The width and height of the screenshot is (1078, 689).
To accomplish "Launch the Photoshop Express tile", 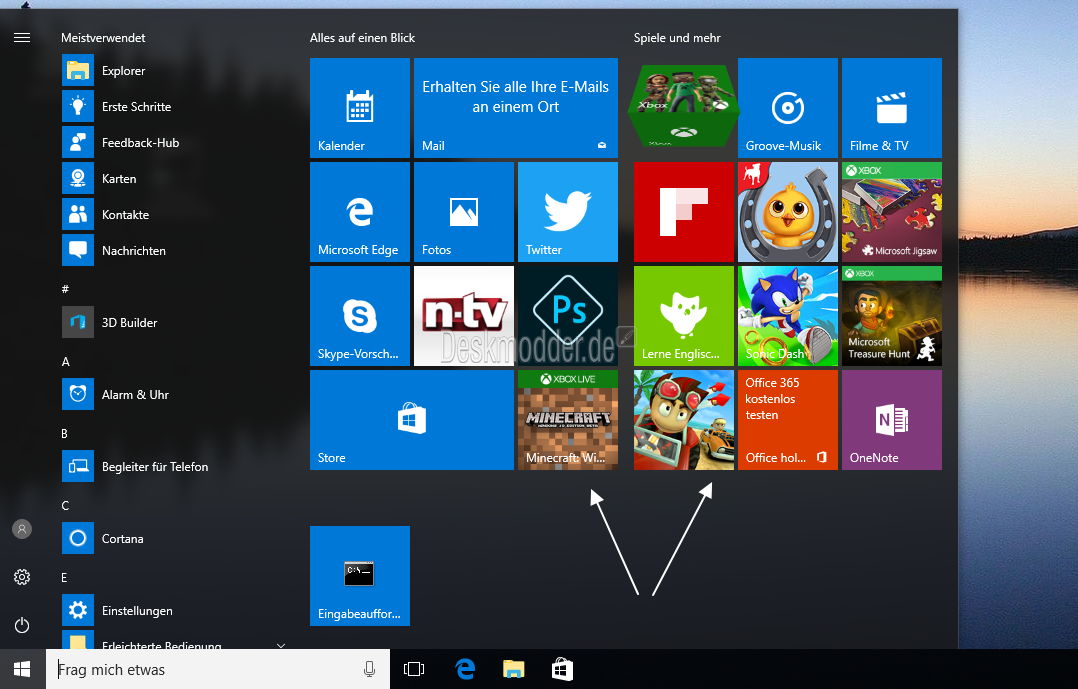I will point(567,316).
